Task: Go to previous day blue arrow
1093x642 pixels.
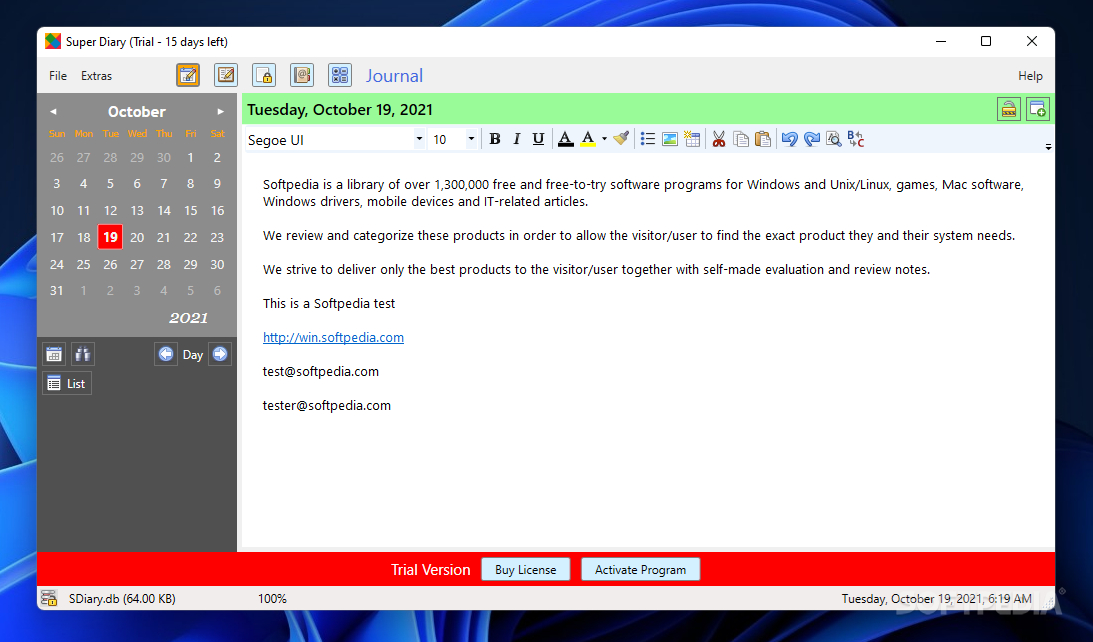Action: pos(166,354)
